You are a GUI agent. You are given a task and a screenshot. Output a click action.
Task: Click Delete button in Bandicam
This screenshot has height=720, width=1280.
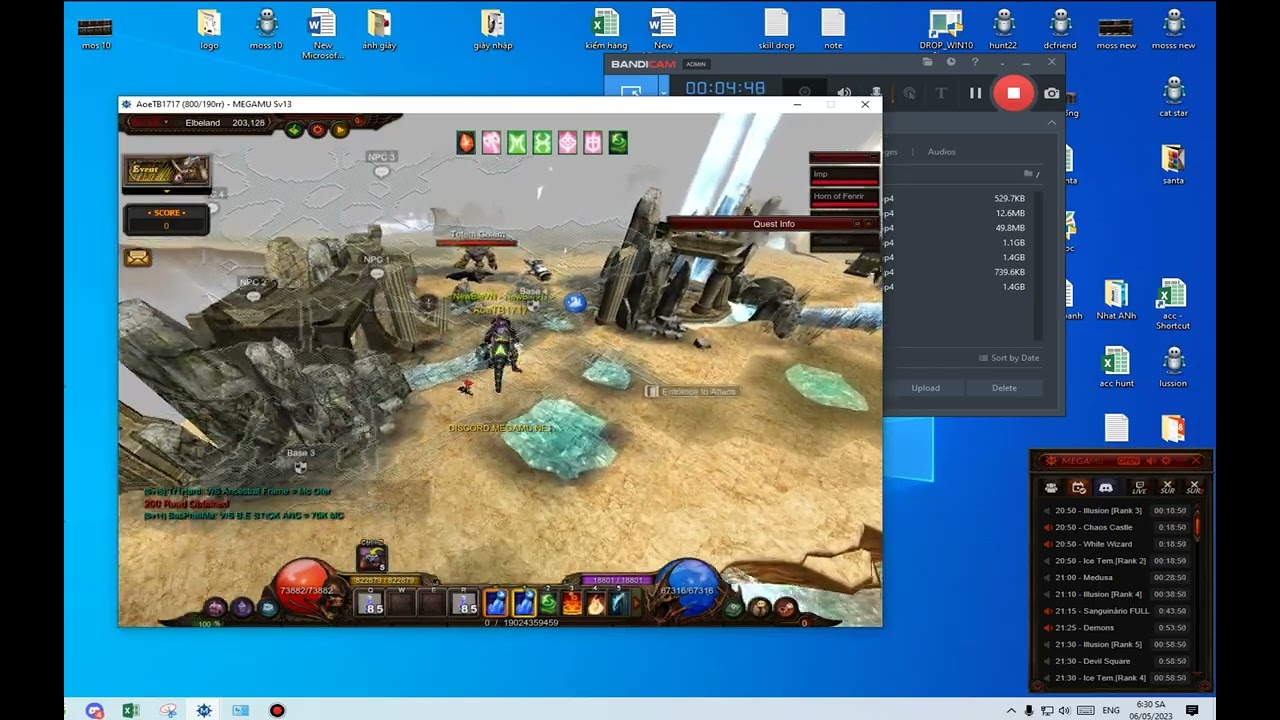click(1004, 388)
